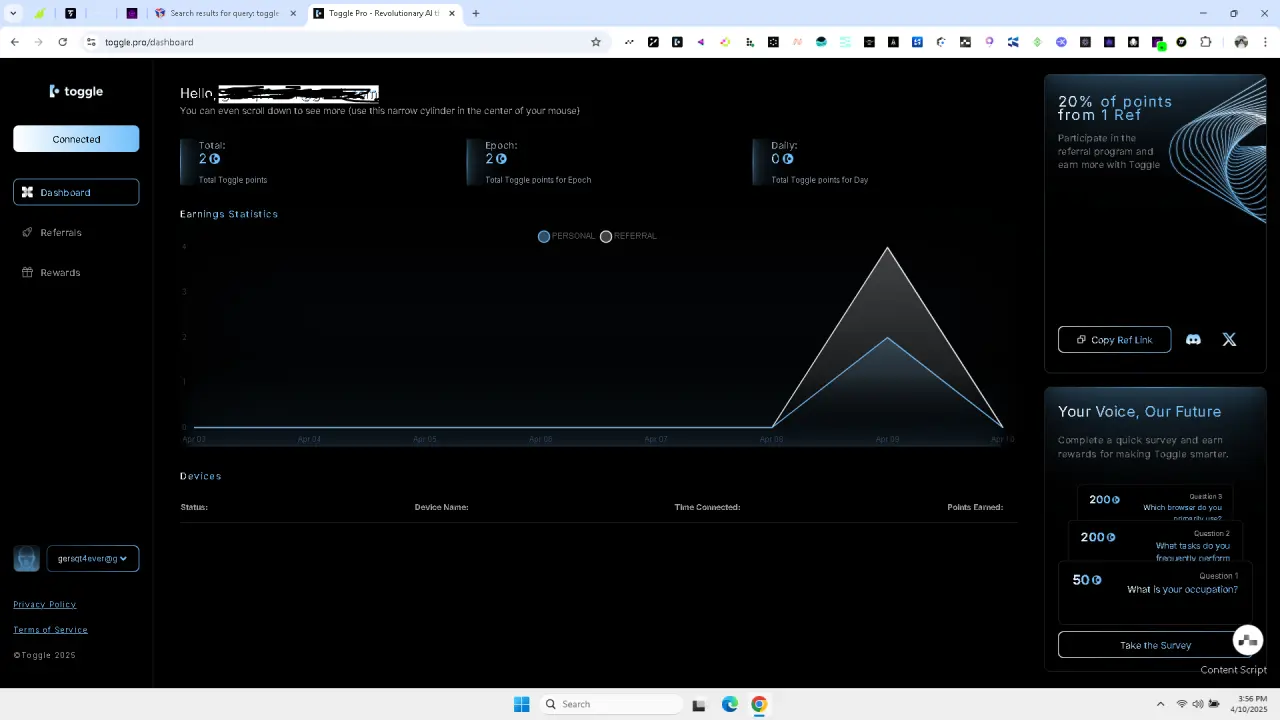The image size is (1280, 720).
Task: Open Microsoft Edge from the taskbar
Action: (730, 704)
